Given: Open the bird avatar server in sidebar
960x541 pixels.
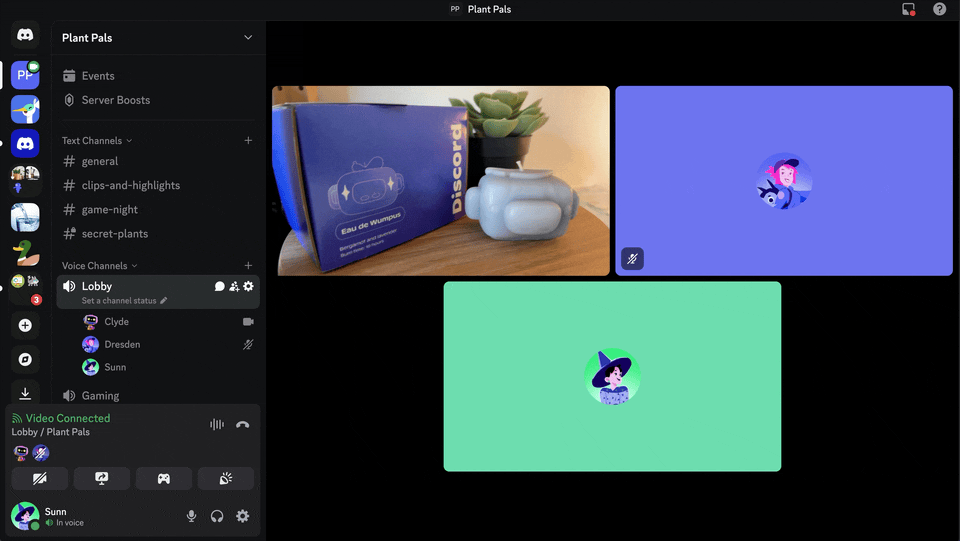Looking at the screenshot, I should pos(25,109).
